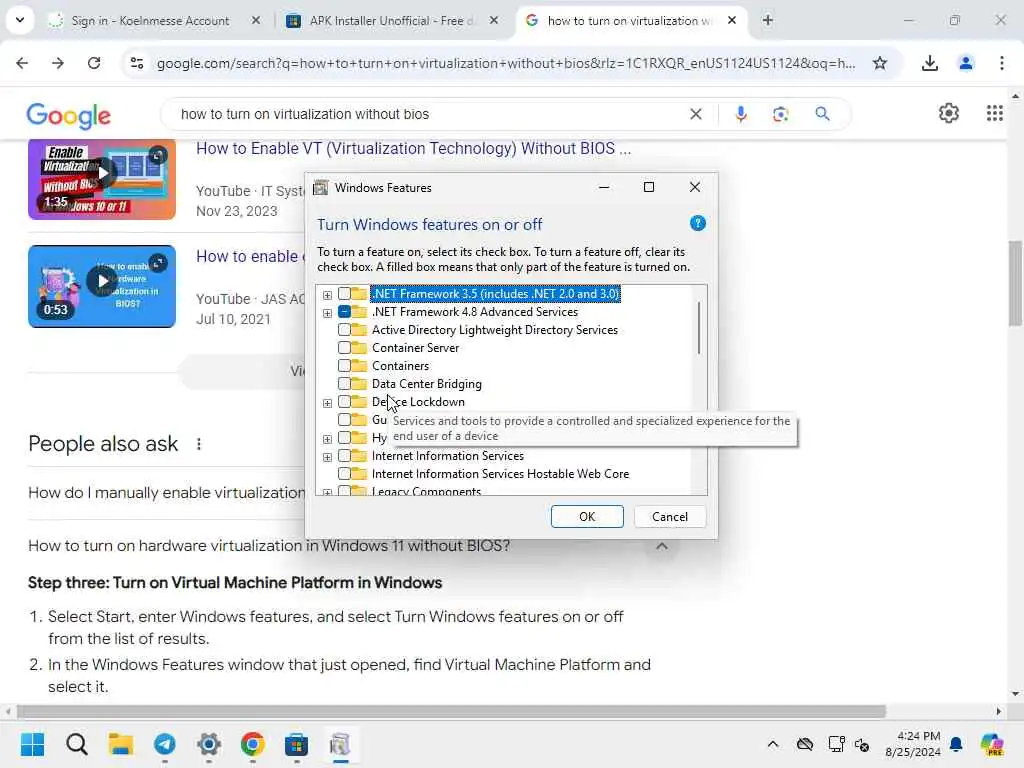
Task: Expand .NET Framework 3.5 tree node
Action: 327,295
